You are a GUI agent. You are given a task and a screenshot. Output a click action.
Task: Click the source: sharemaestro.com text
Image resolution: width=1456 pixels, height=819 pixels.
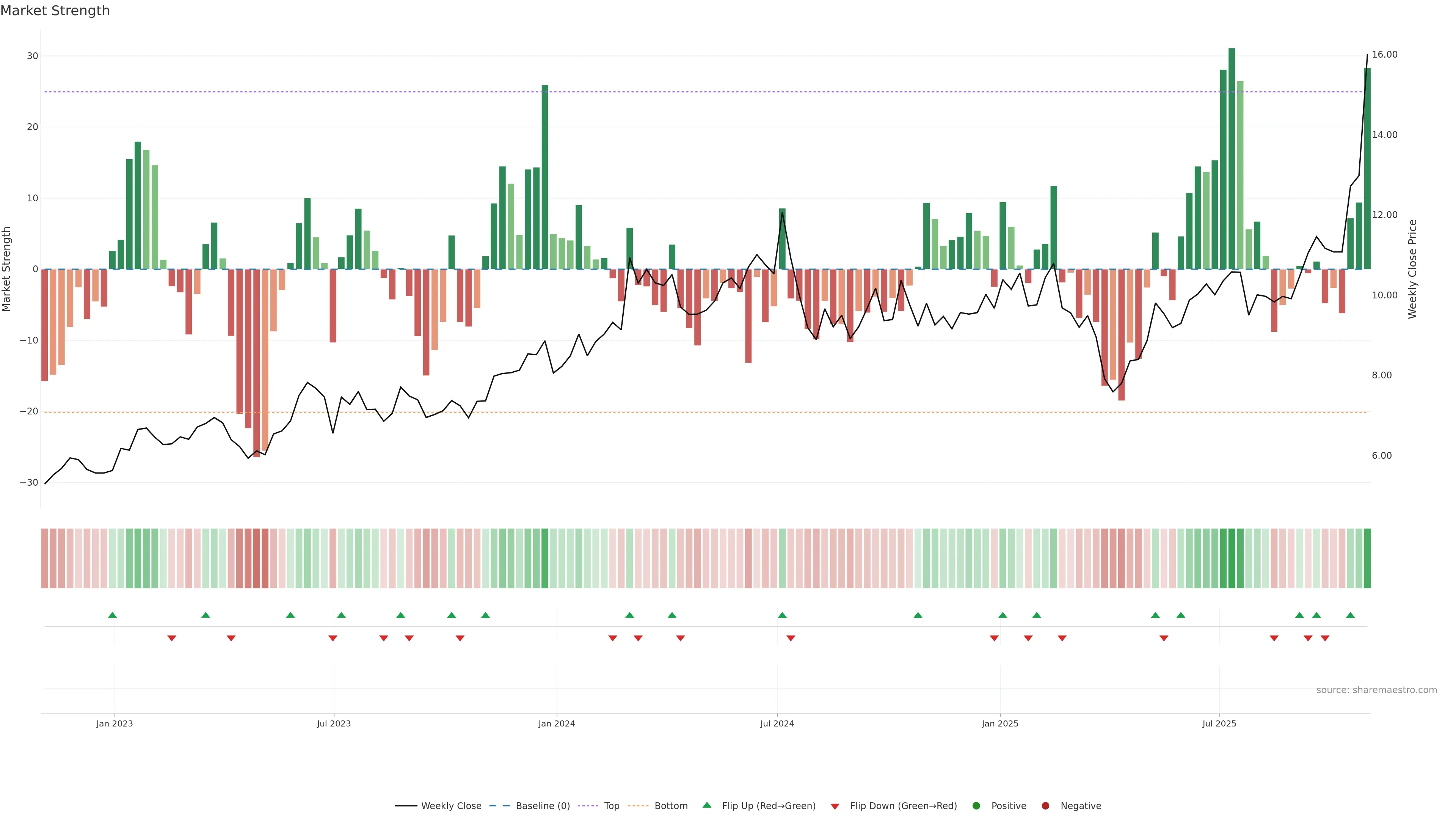[x=1376, y=690]
